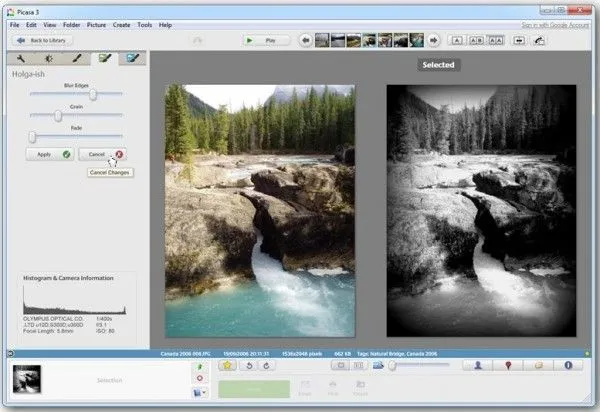Click the image icon beside zoom slider
The width and height of the screenshot is (600, 412).
click(x=378, y=365)
